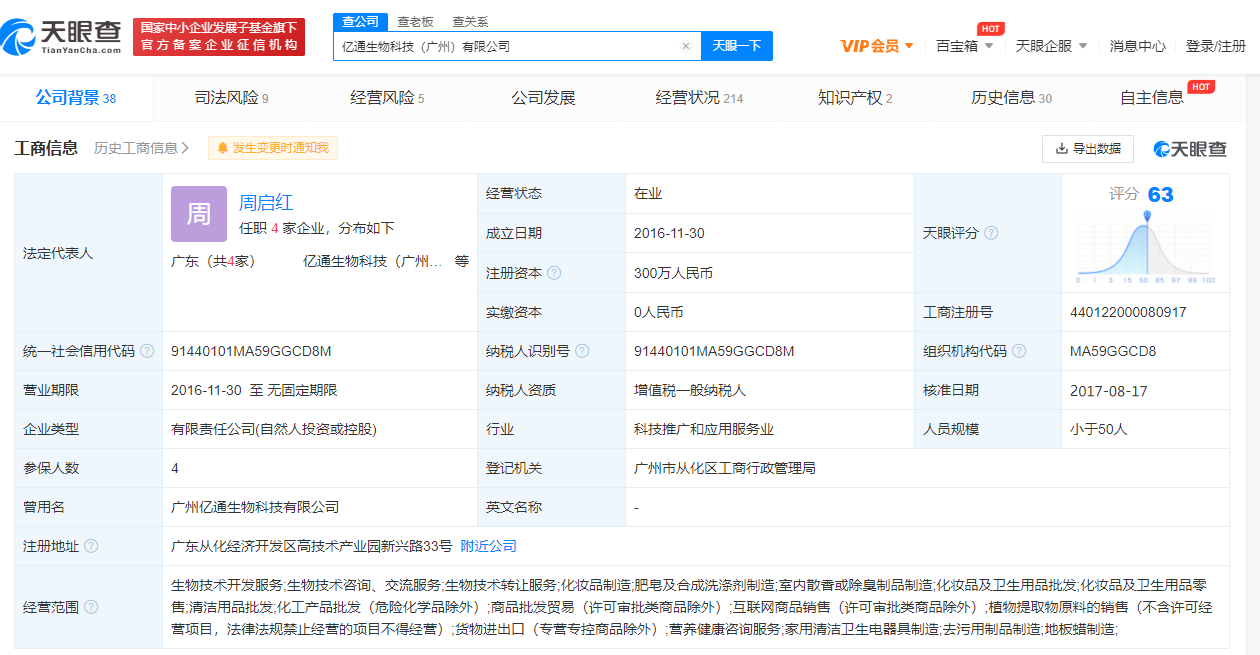Clear the search field with the X icon

click(x=686, y=46)
